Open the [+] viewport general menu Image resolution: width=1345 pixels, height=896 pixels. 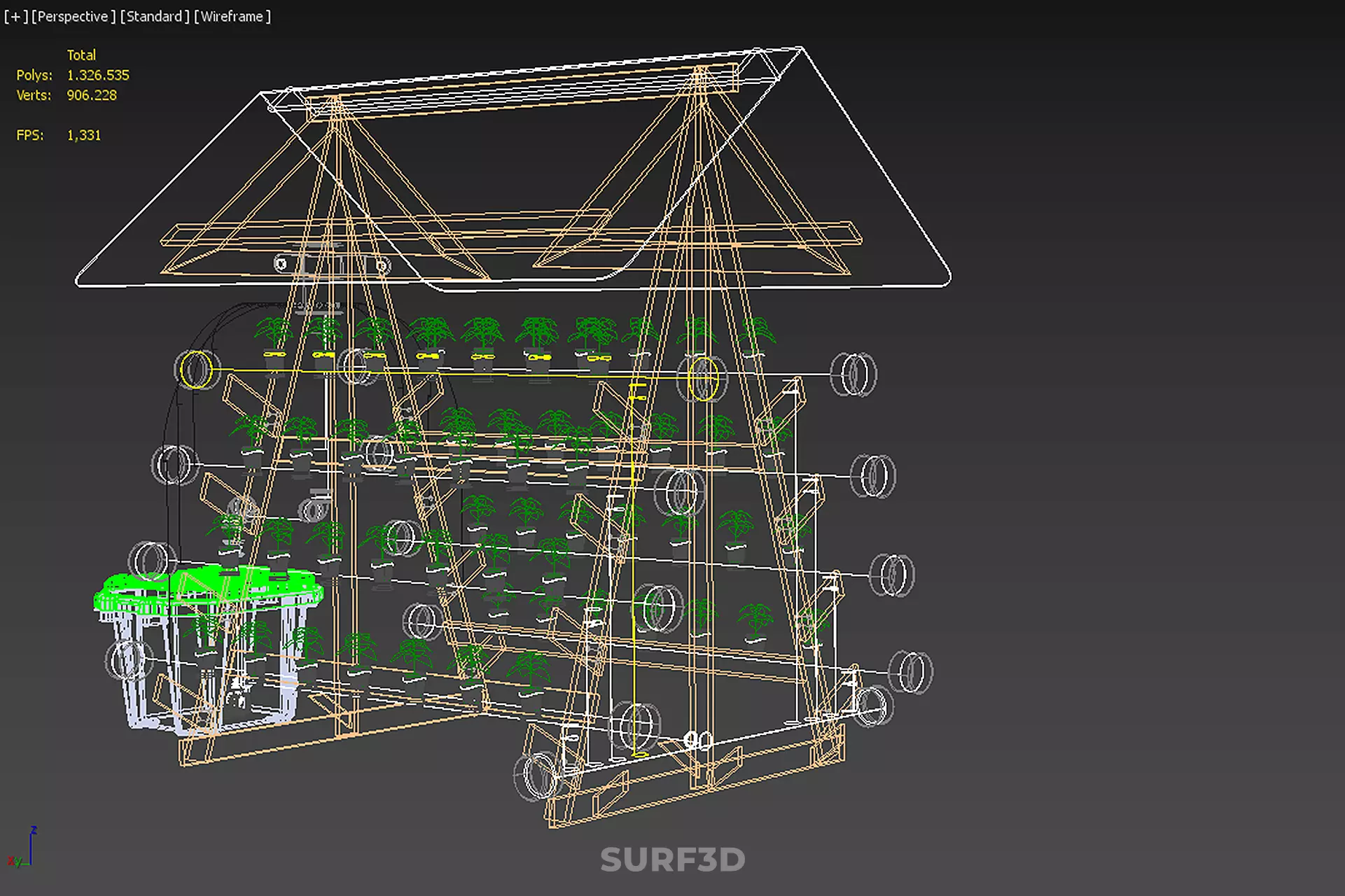(x=15, y=16)
